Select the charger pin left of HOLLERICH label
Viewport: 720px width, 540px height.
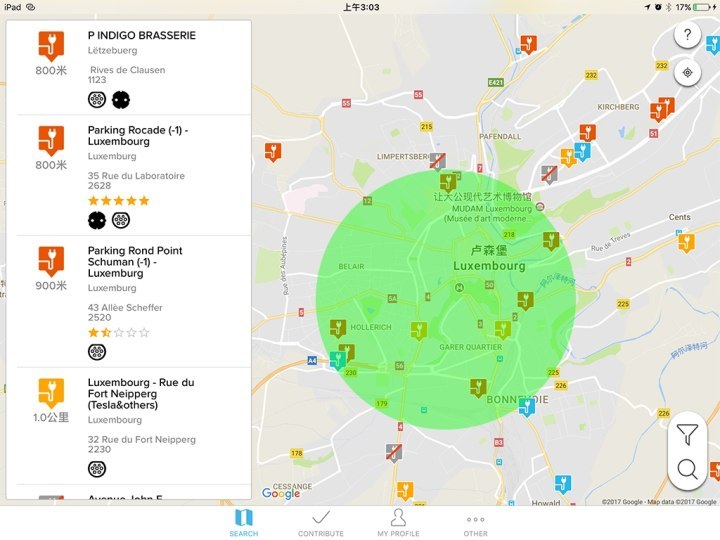338,329
